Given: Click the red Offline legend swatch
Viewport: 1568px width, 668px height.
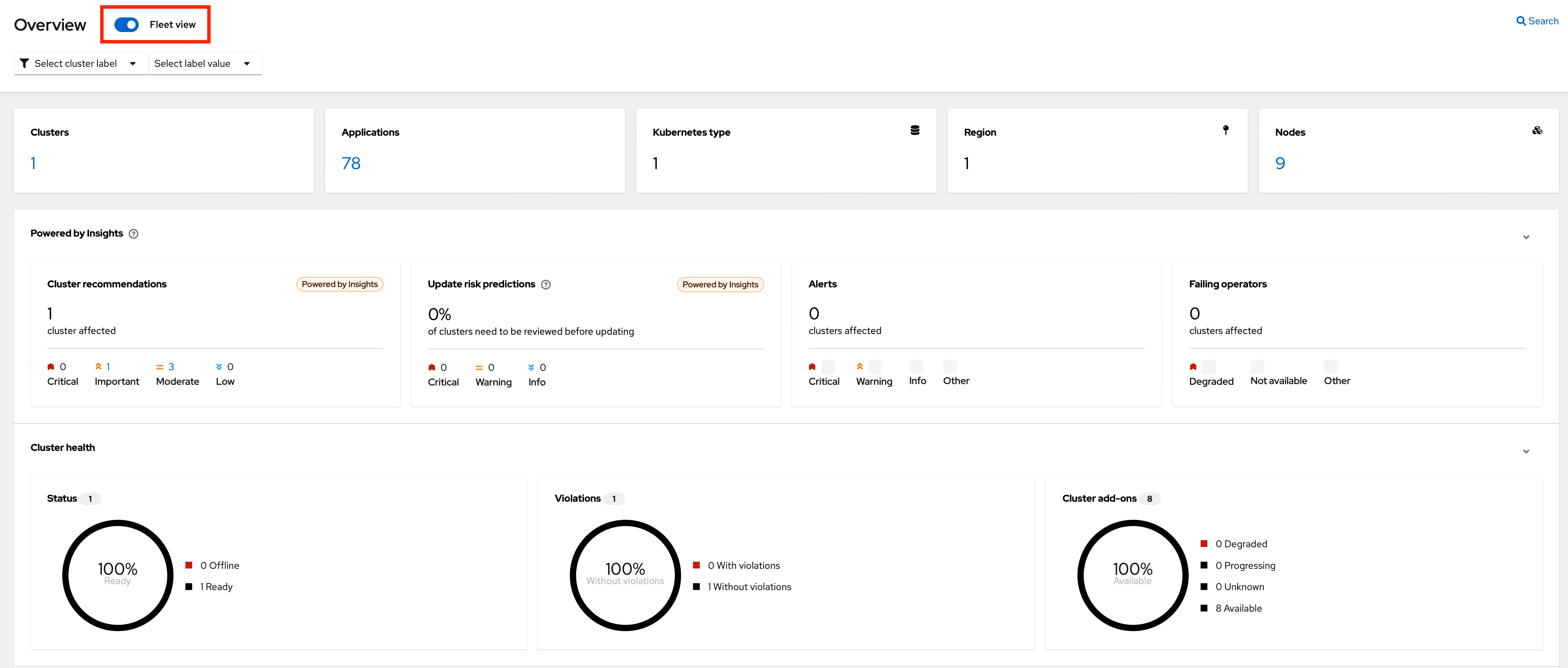Looking at the screenshot, I should [x=189, y=565].
